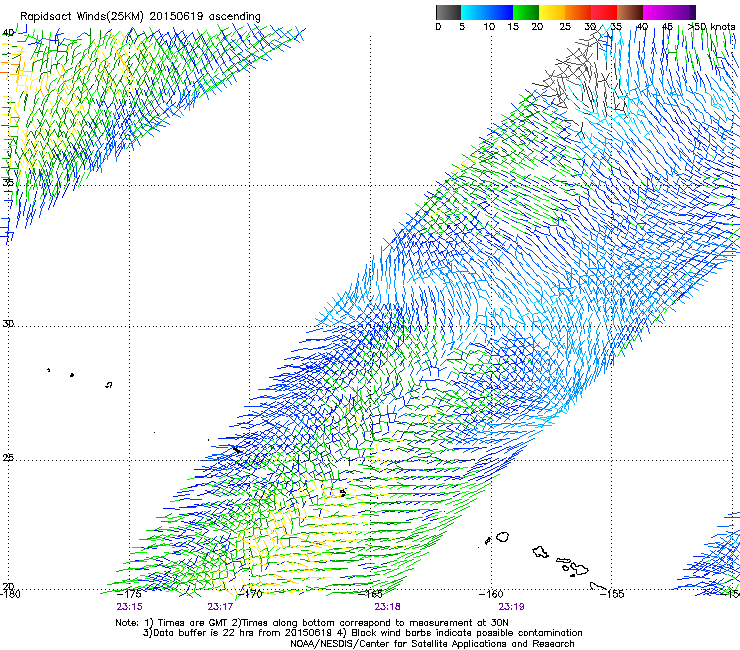Click the longitude label '-155'
This screenshot has width=740, height=650.
[612, 594]
